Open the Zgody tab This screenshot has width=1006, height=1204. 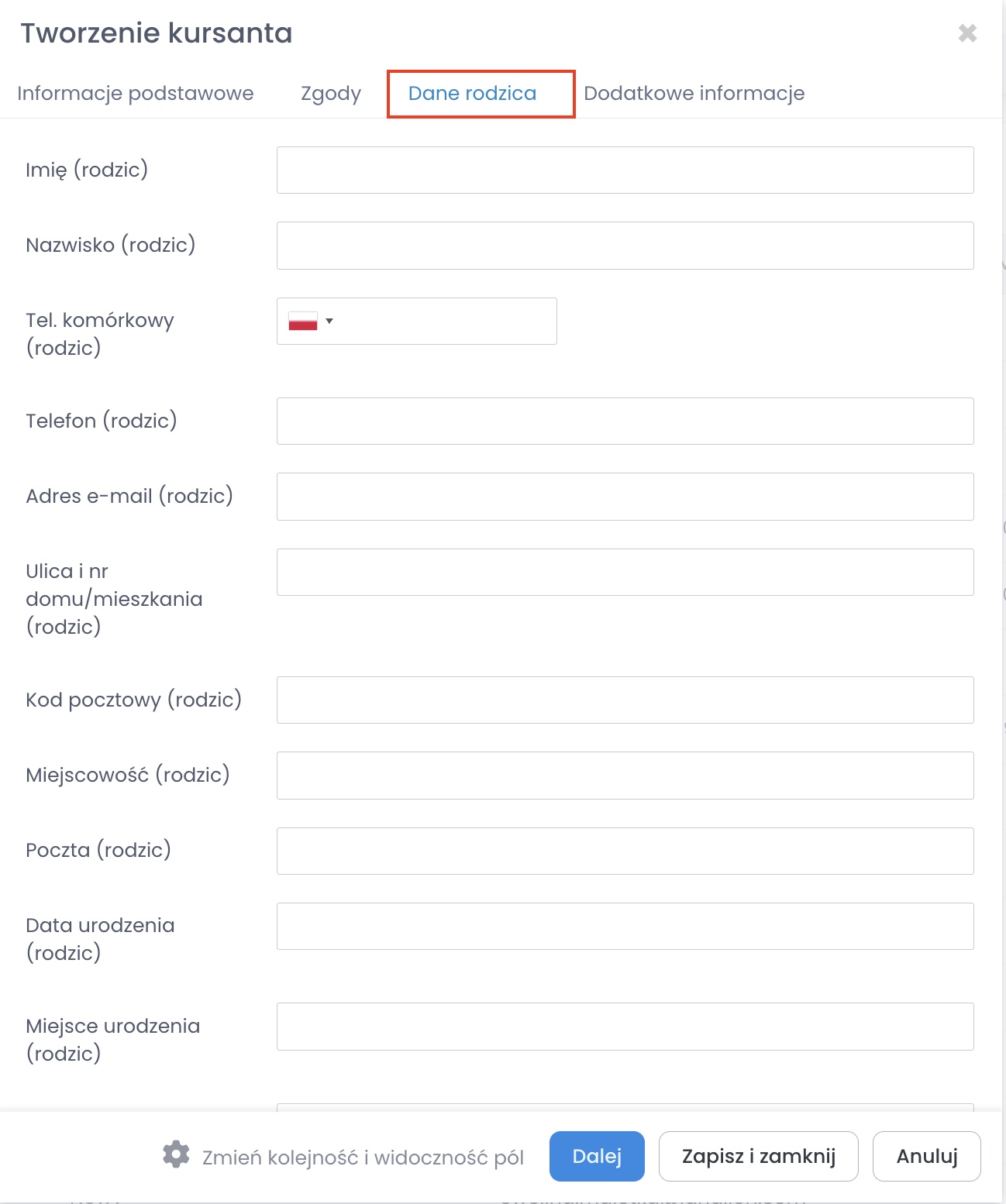click(x=331, y=94)
